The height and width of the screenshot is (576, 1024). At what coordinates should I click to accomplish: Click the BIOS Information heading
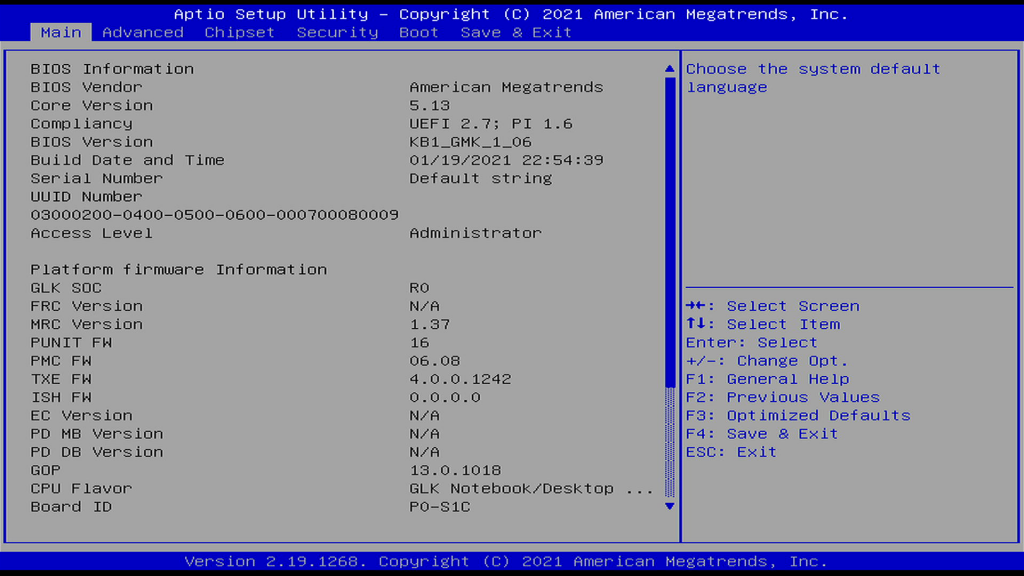point(112,69)
